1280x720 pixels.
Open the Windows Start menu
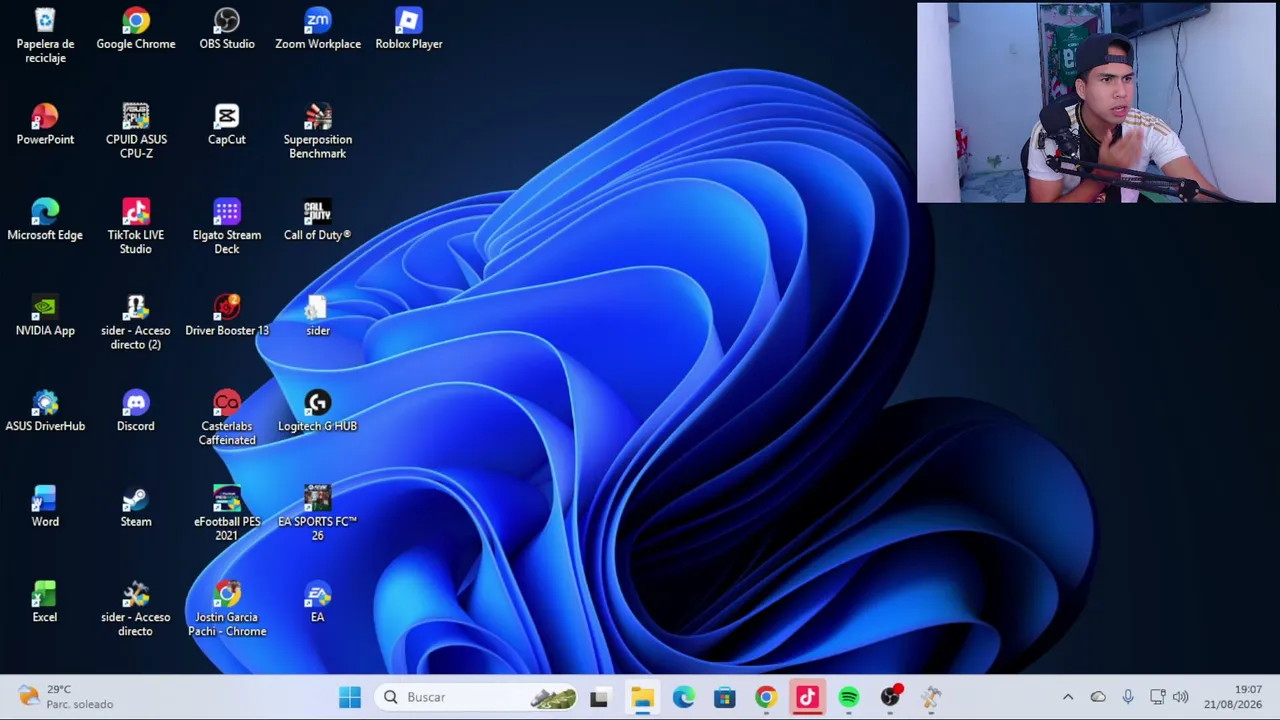tap(350, 697)
